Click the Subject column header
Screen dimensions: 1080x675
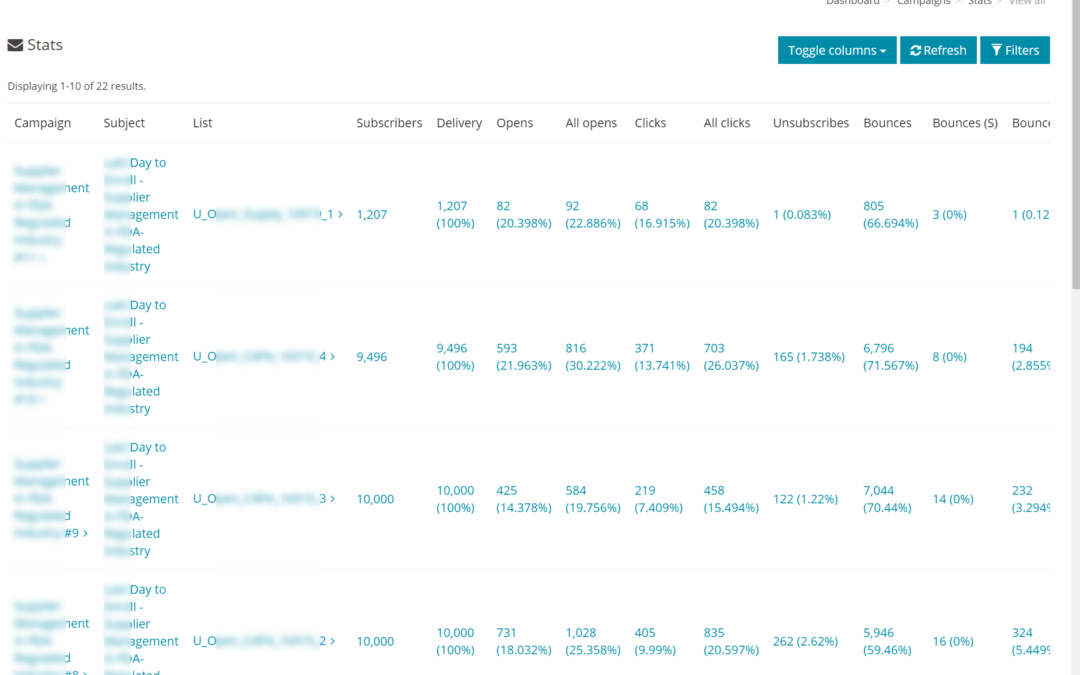[124, 123]
